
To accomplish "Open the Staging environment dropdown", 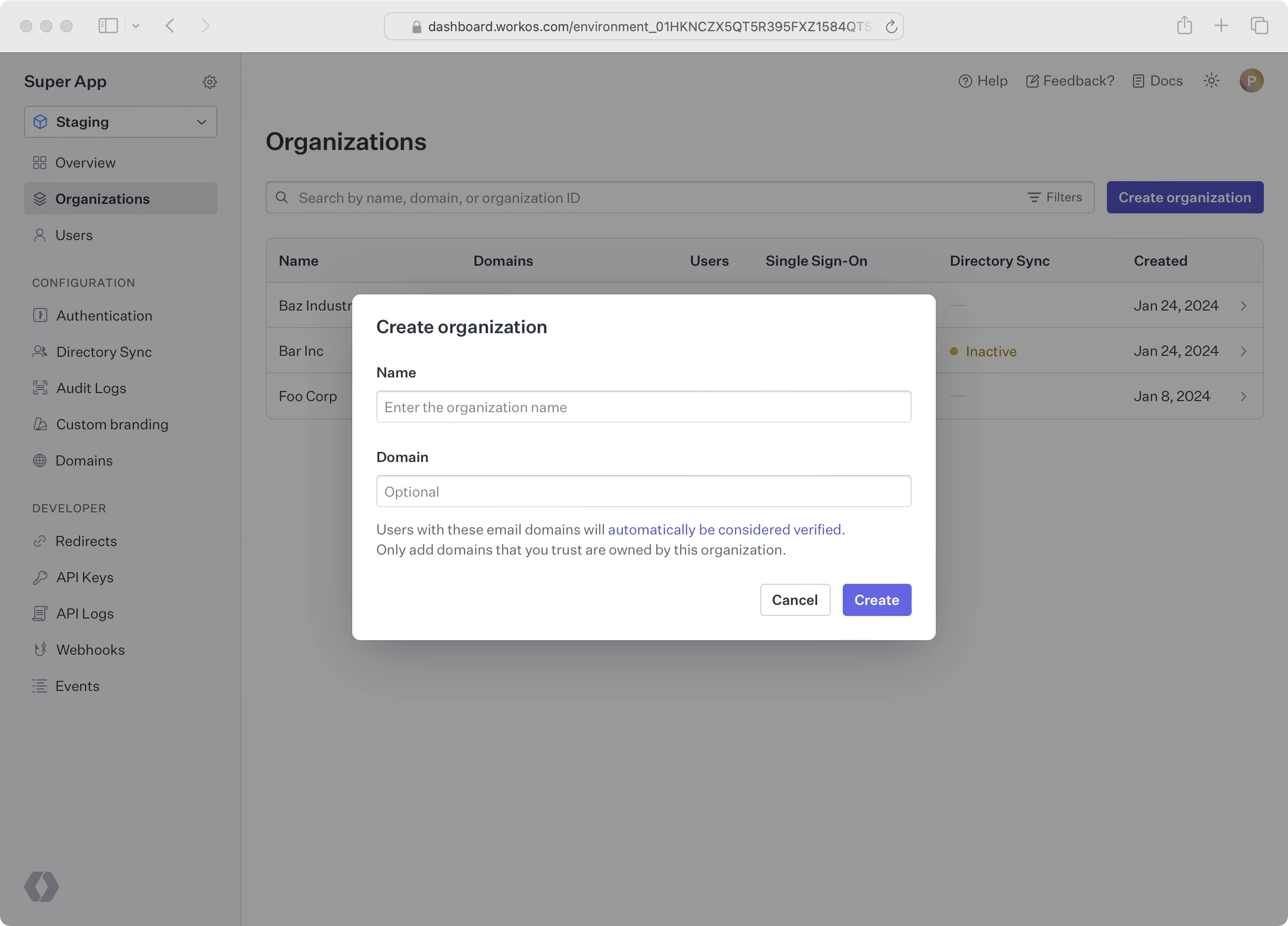I will tap(120, 122).
